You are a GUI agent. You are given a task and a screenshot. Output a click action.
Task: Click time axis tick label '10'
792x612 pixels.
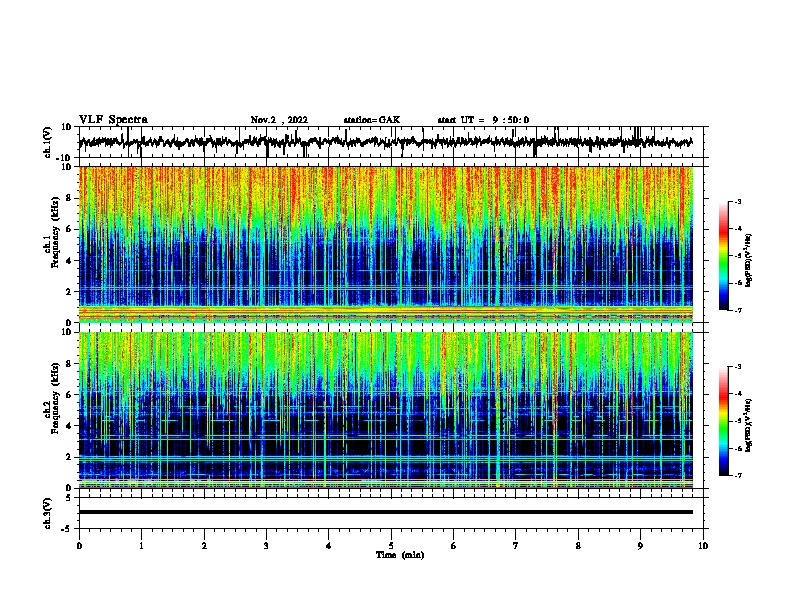(x=703, y=545)
